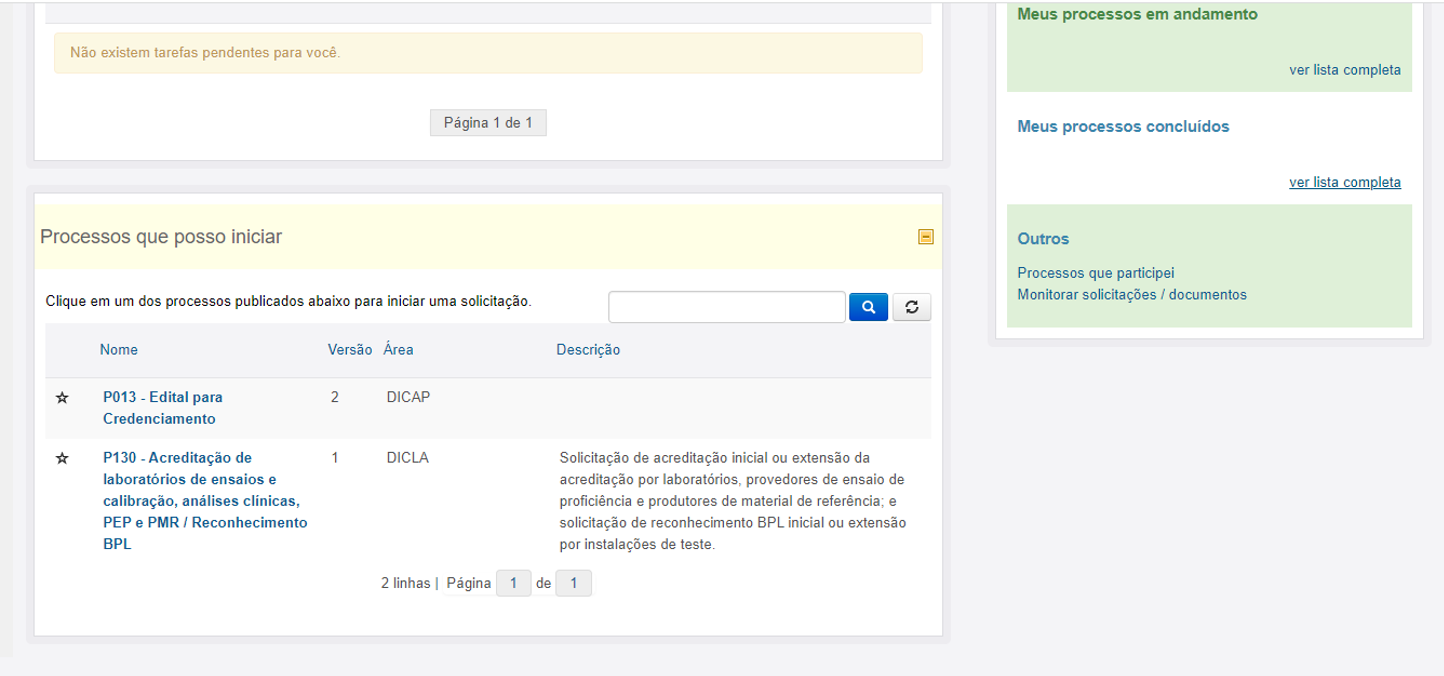This screenshot has width=1444, height=676.
Task: Open ver lista completa under processos concluídos
Action: (x=1345, y=182)
